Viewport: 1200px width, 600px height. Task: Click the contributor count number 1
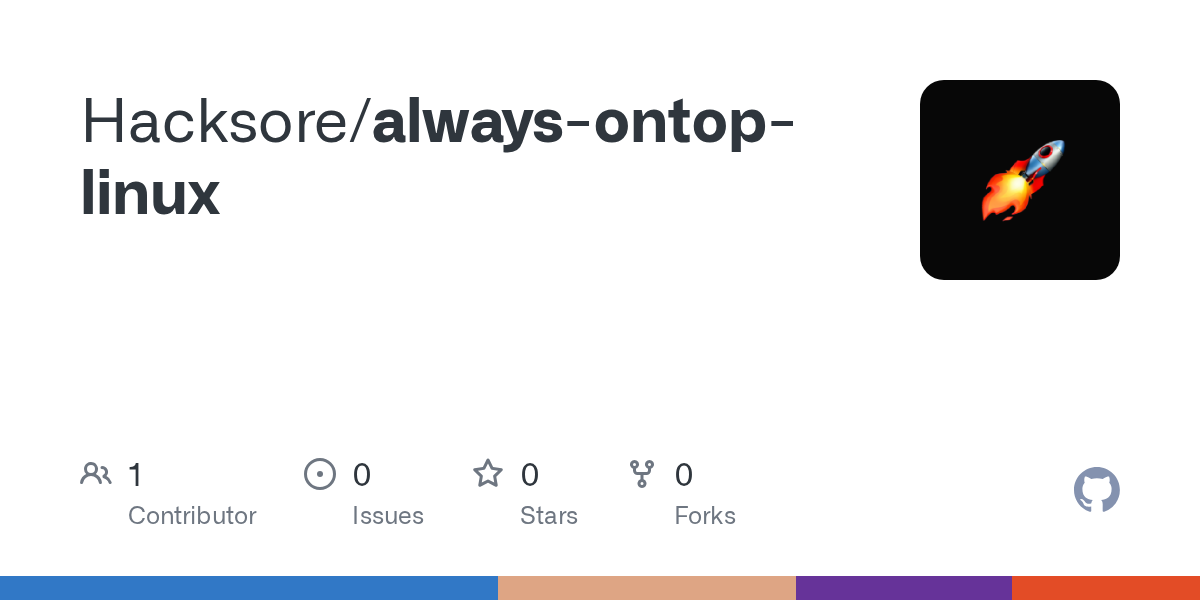[136, 474]
